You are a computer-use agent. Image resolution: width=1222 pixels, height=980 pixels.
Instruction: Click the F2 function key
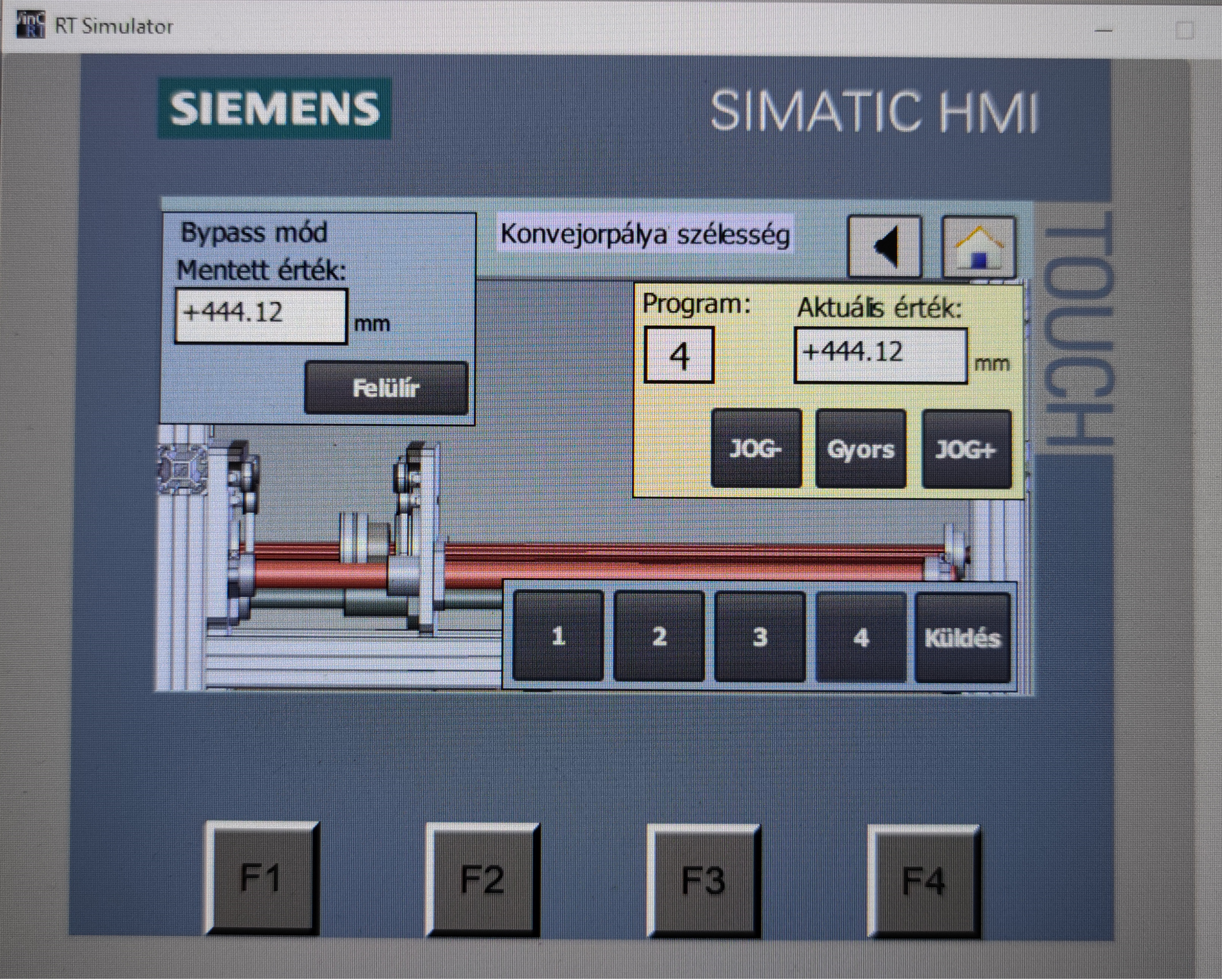[x=482, y=880]
